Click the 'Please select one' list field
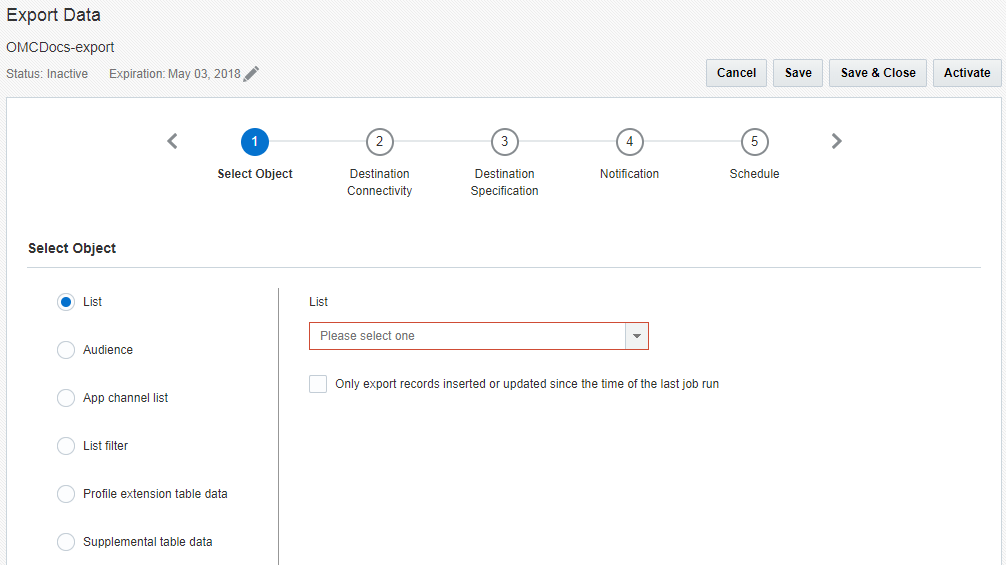The height and width of the screenshot is (565, 1006). tap(467, 336)
